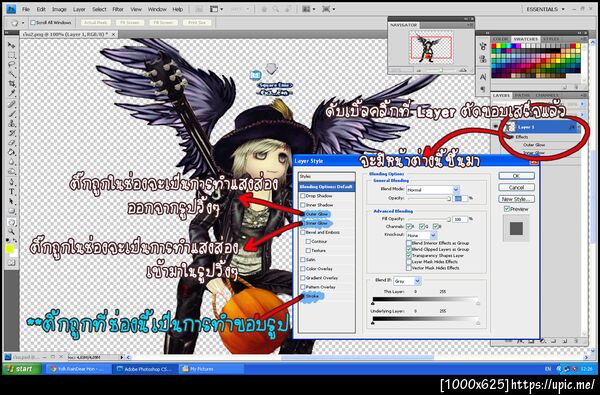
Task: Select the Lasso tool
Action: [x=12, y=64]
